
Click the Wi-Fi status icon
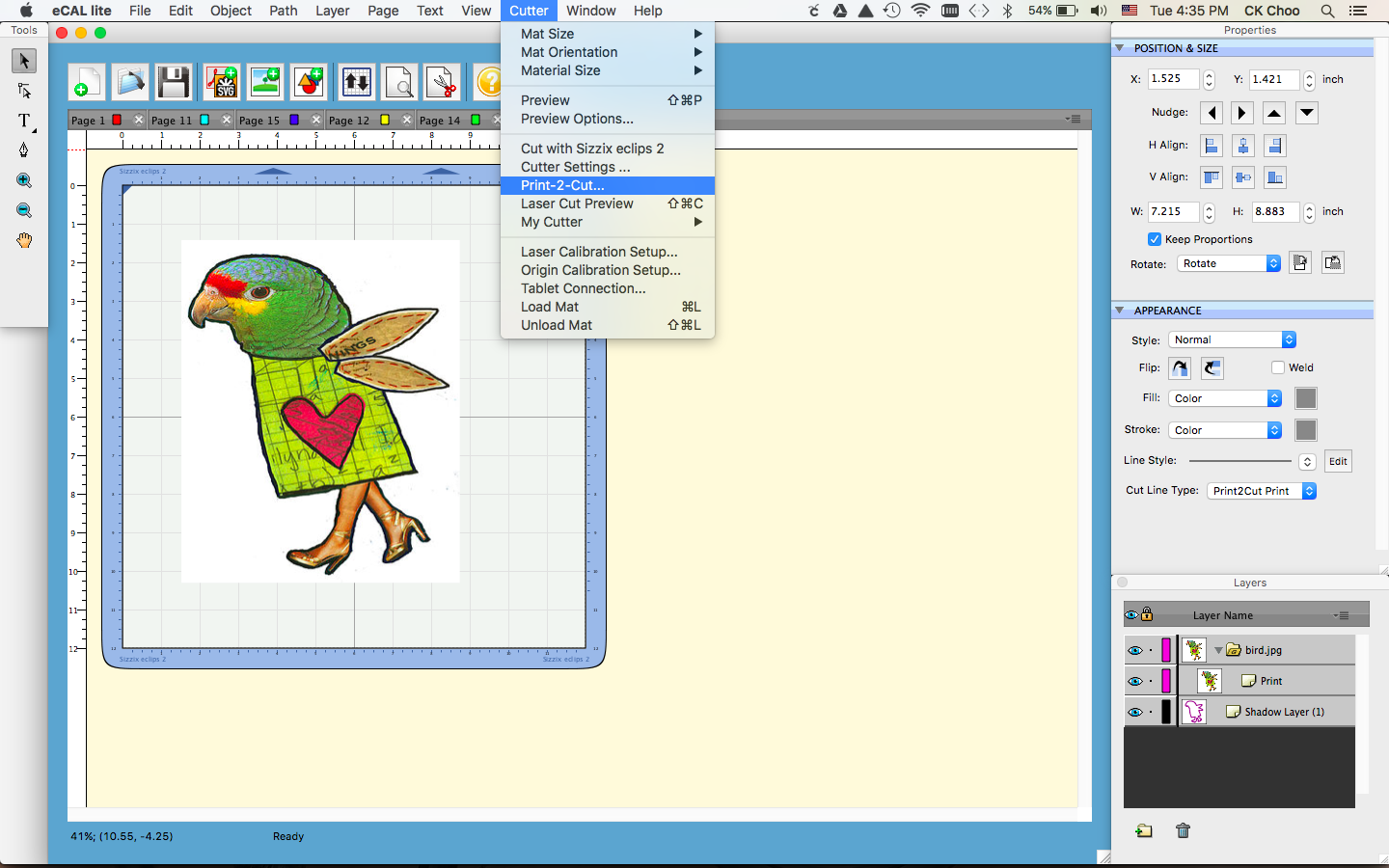[920, 11]
